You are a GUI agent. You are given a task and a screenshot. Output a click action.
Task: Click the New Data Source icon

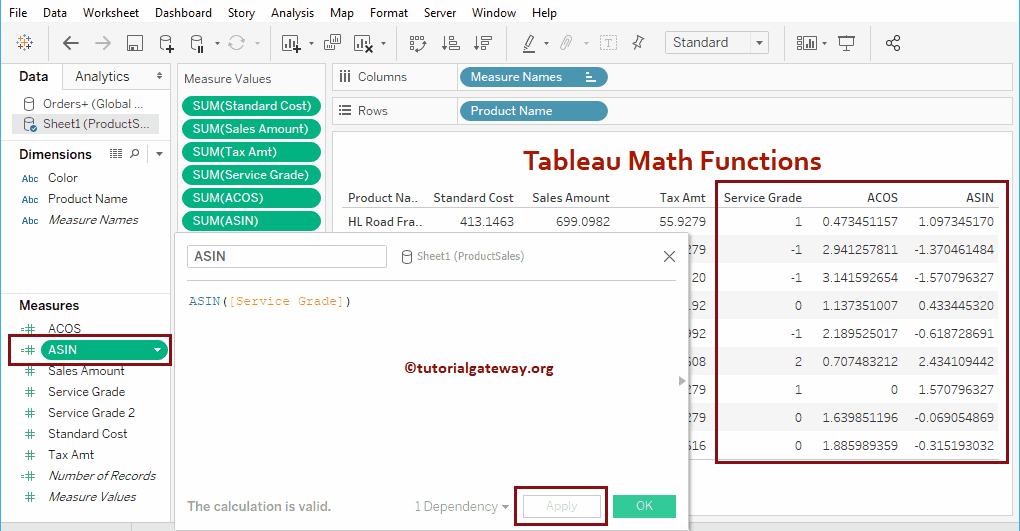tap(167, 44)
